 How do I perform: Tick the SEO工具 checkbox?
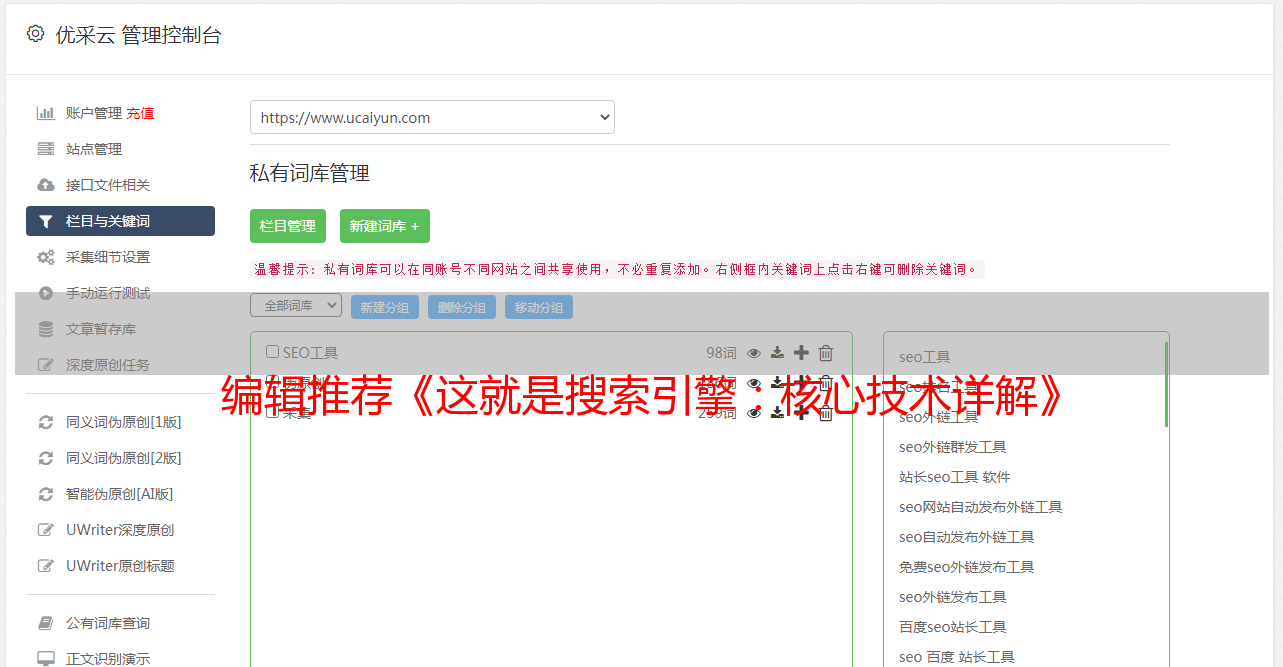point(272,352)
